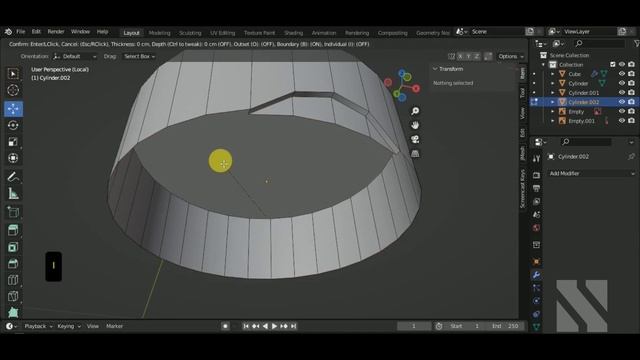
Task: Select the Scale tool
Action: pyautogui.click(x=13, y=142)
